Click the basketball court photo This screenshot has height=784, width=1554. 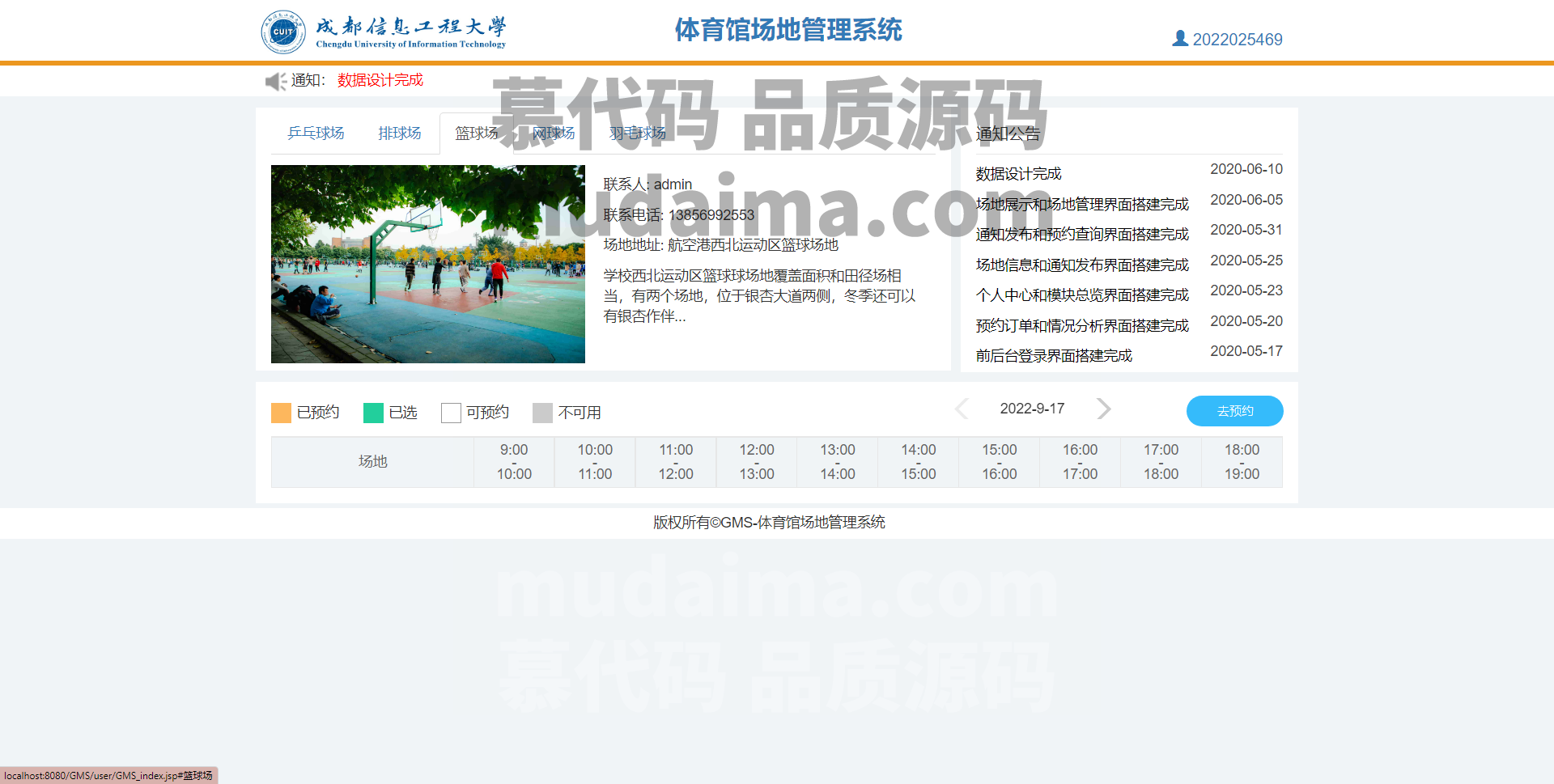[428, 264]
